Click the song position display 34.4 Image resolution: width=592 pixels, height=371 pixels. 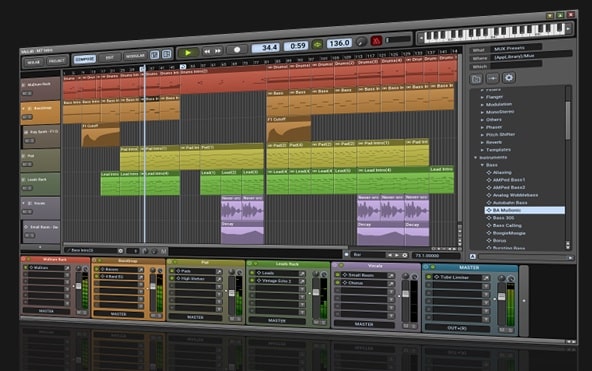266,48
